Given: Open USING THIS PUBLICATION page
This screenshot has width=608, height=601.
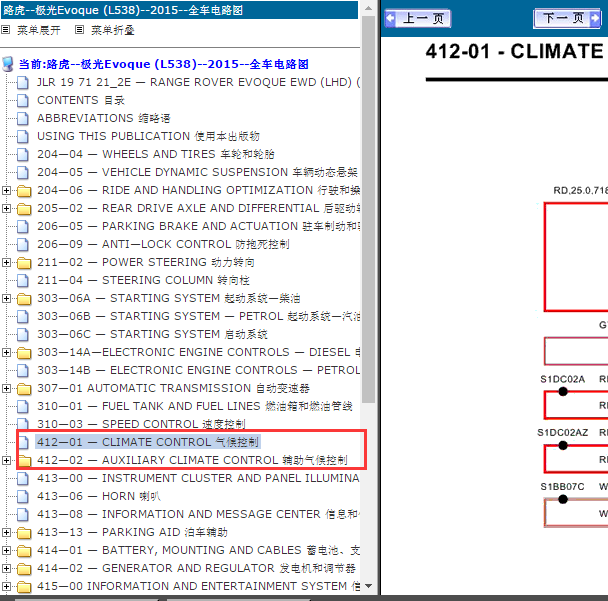Looking at the screenshot, I should (x=148, y=136).
